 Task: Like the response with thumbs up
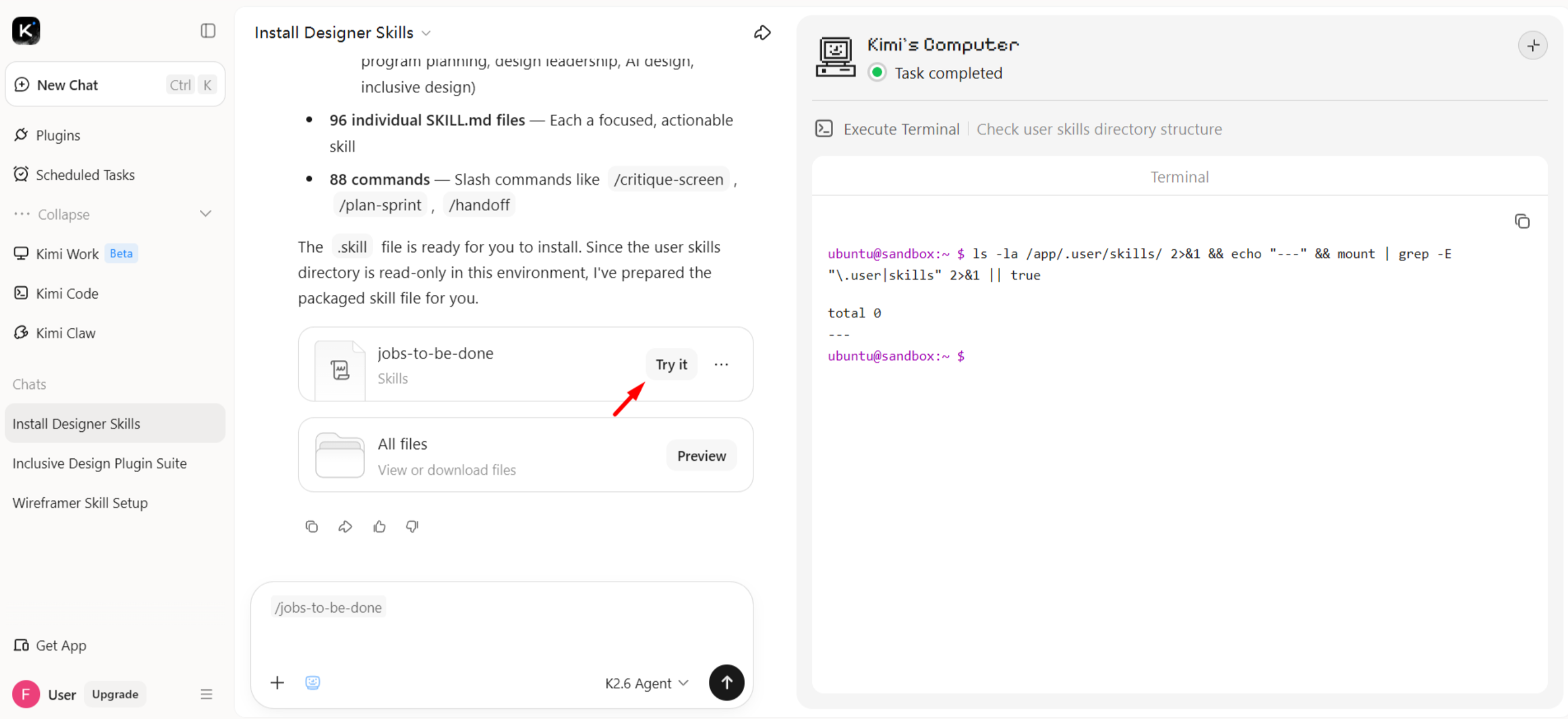[379, 527]
